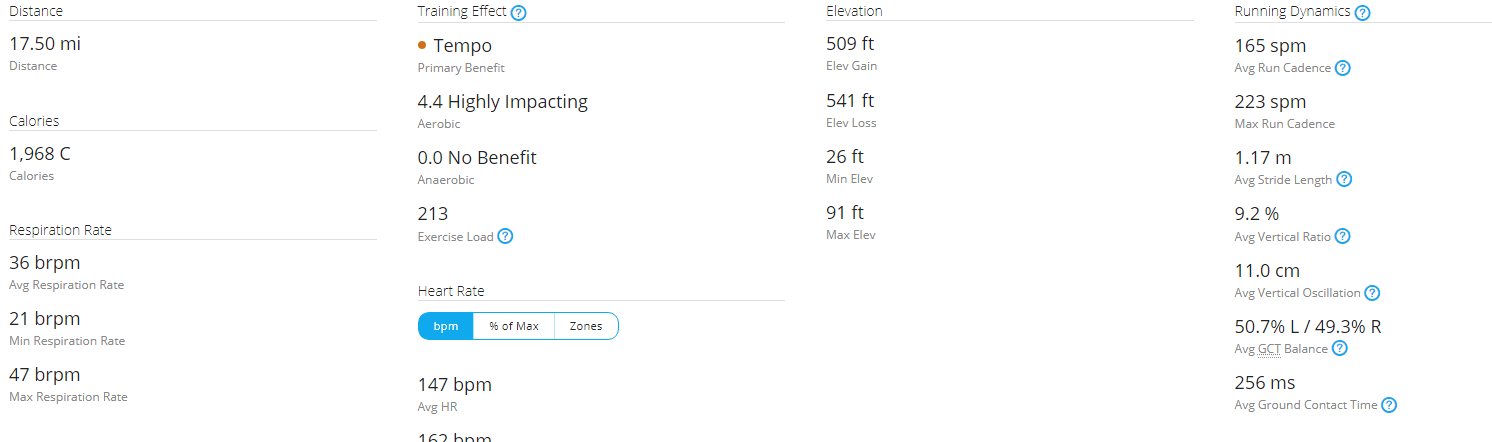Click the Training Effect section heading
1492x442 pixels.
tap(462, 12)
